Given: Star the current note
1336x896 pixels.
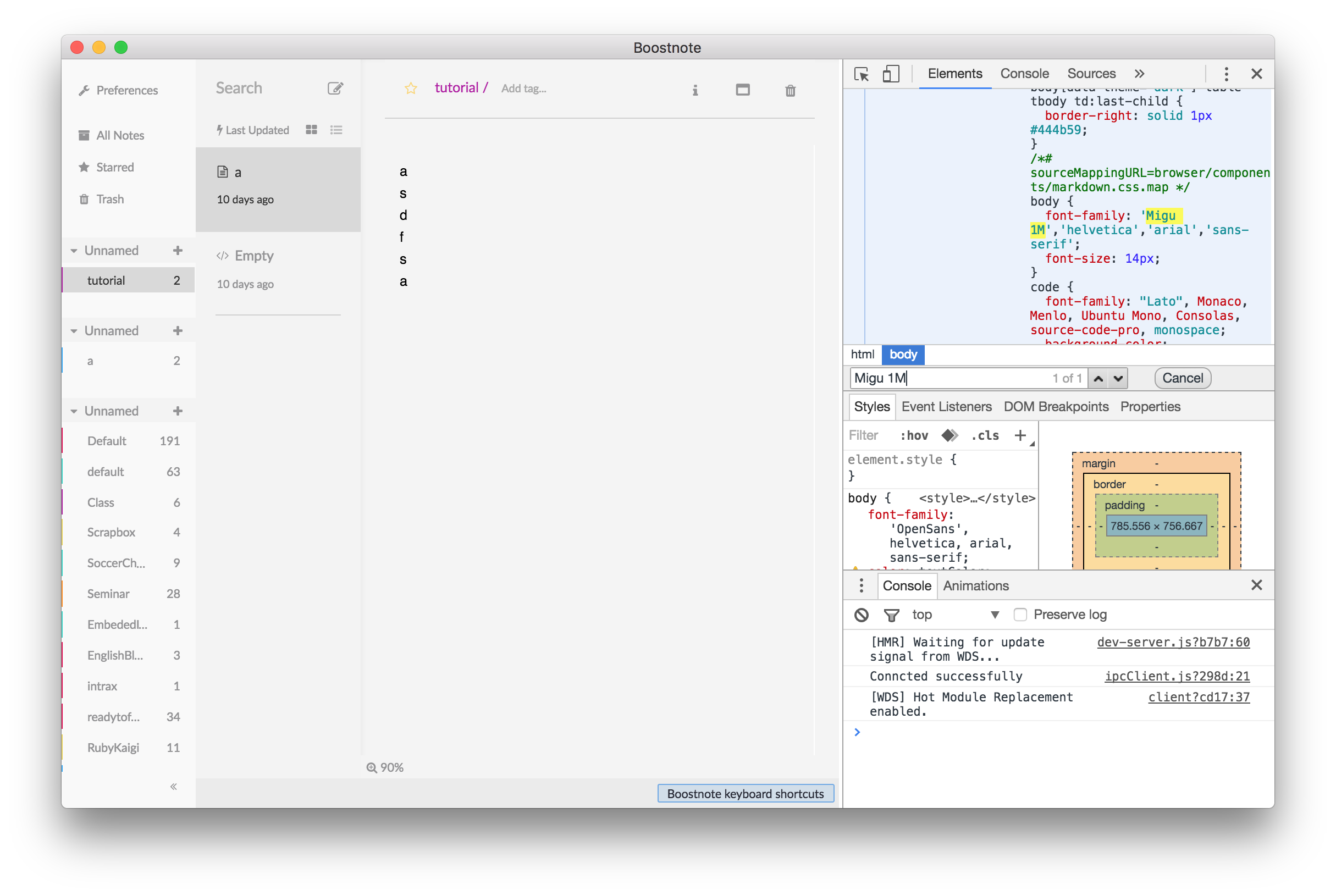Looking at the screenshot, I should pos(410,89).
